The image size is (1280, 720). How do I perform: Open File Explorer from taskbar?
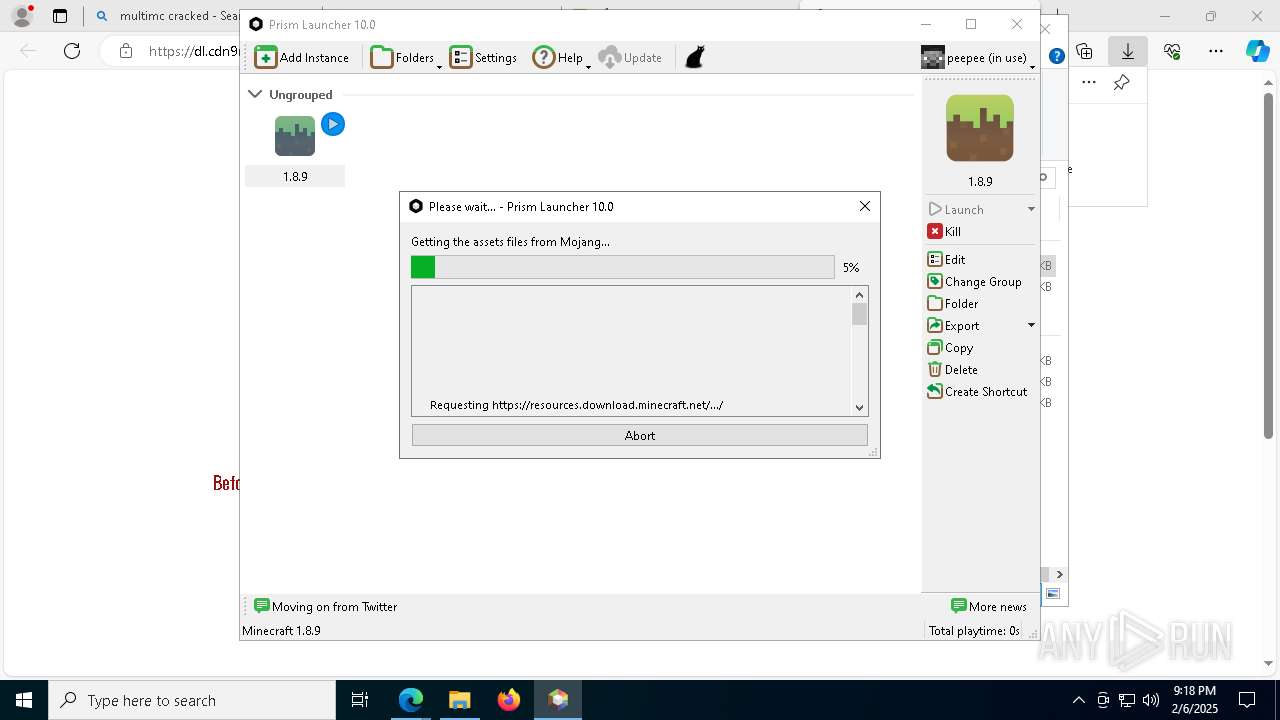pyautogui.click(x=459, y=700)
